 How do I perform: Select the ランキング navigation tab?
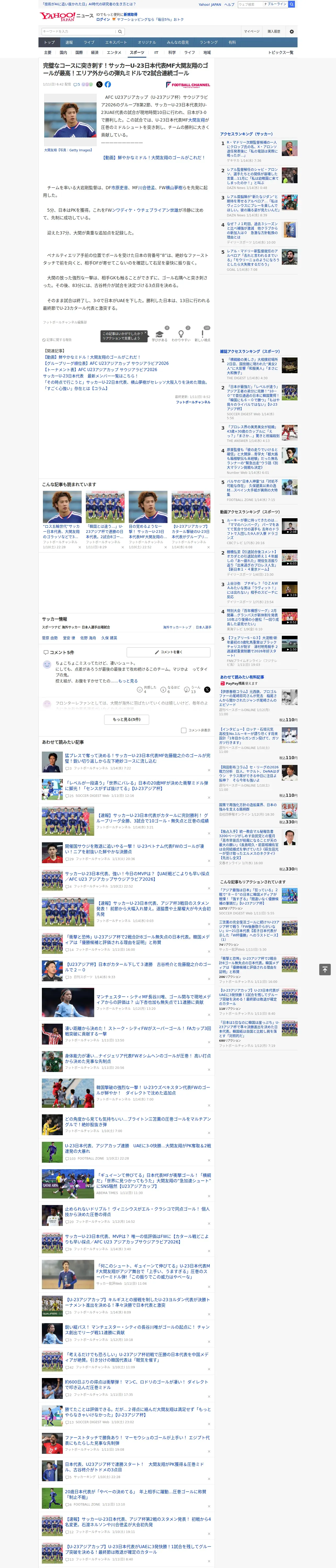[209, 42]
